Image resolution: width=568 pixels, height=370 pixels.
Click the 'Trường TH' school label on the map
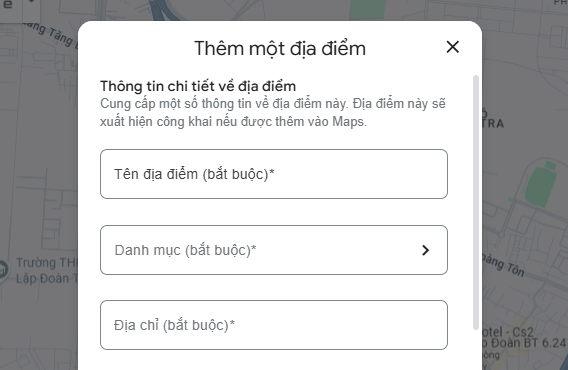pos(46,262)
